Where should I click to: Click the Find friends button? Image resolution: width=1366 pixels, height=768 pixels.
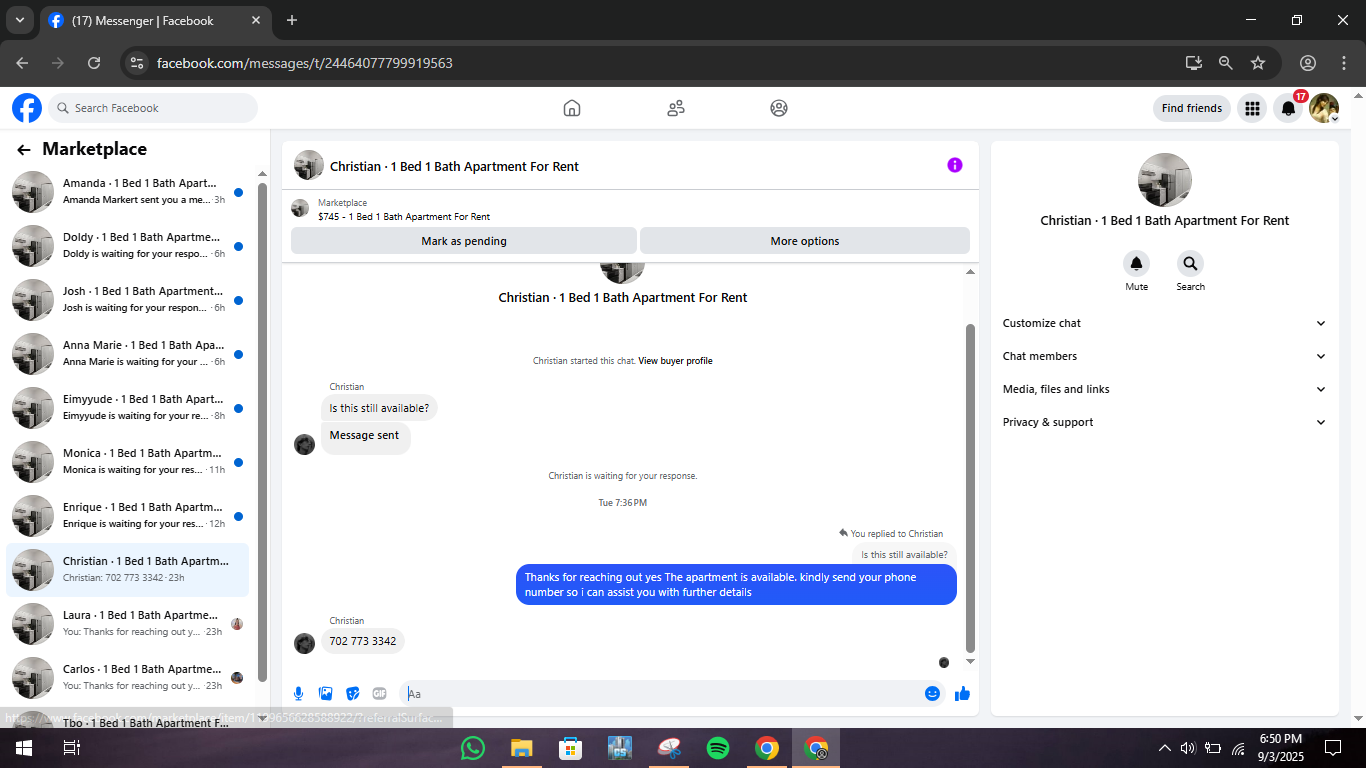coord(1192,108)
